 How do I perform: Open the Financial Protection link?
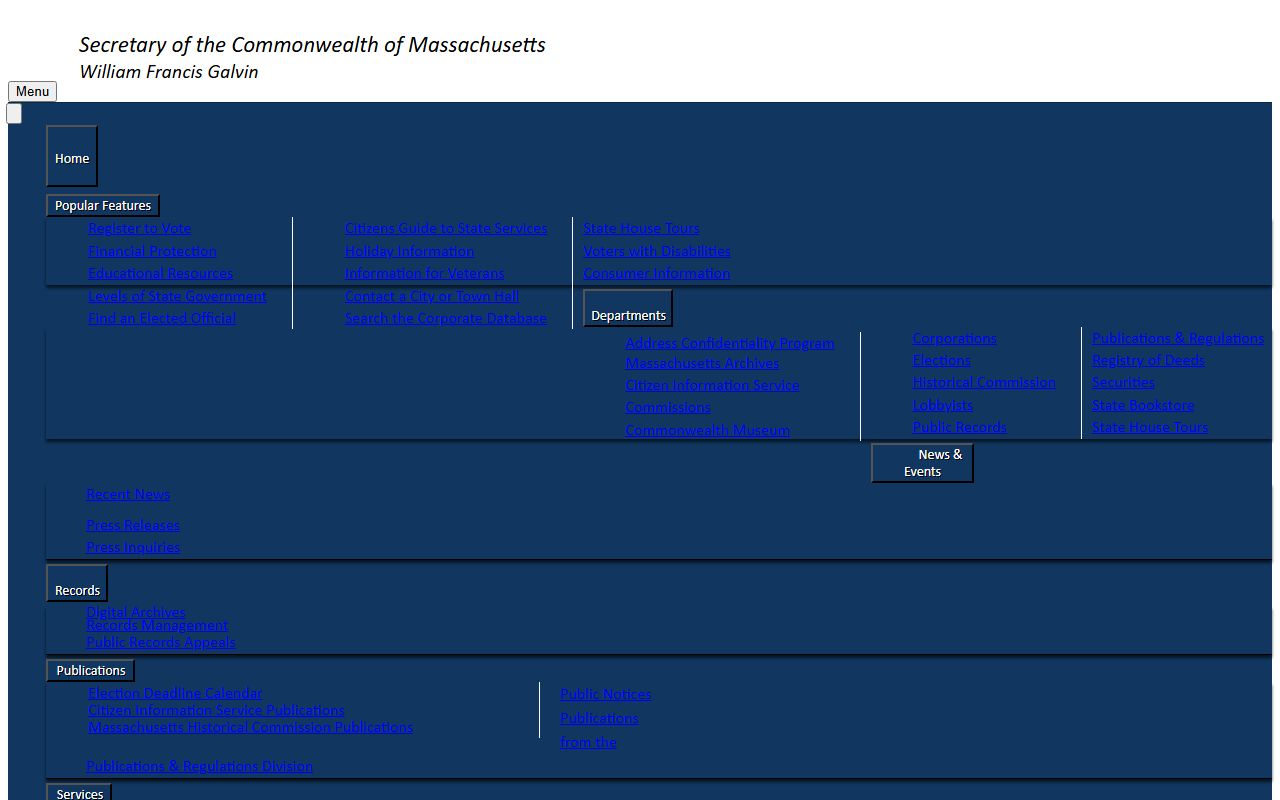click(152, 251)
